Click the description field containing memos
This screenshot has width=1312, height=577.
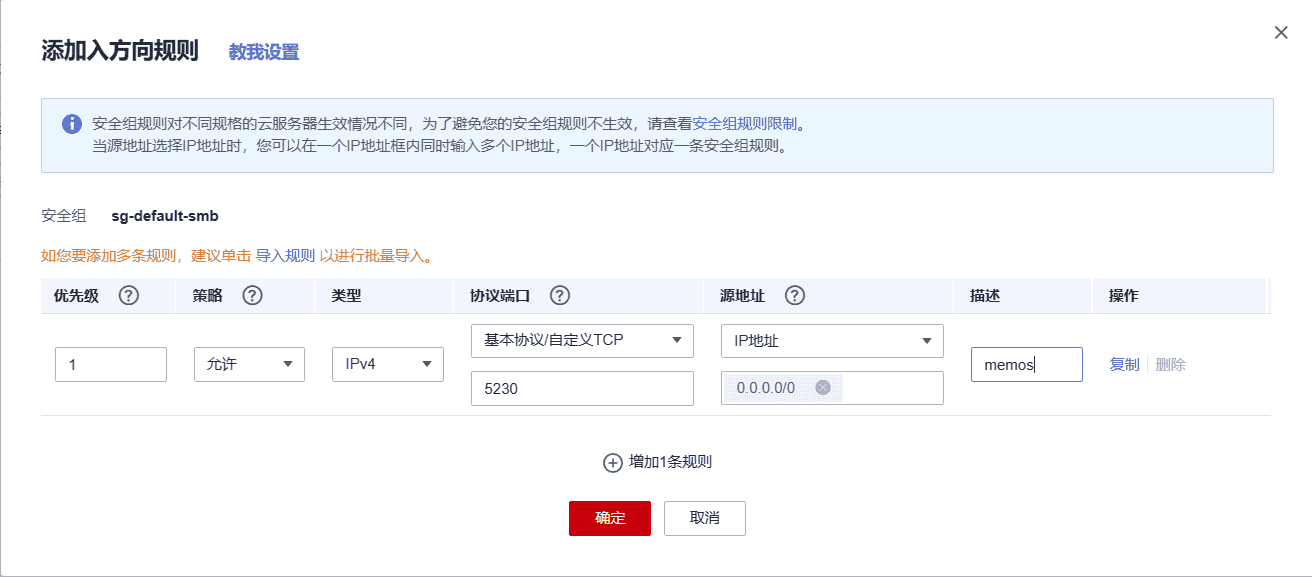(x=1026, y=364)
